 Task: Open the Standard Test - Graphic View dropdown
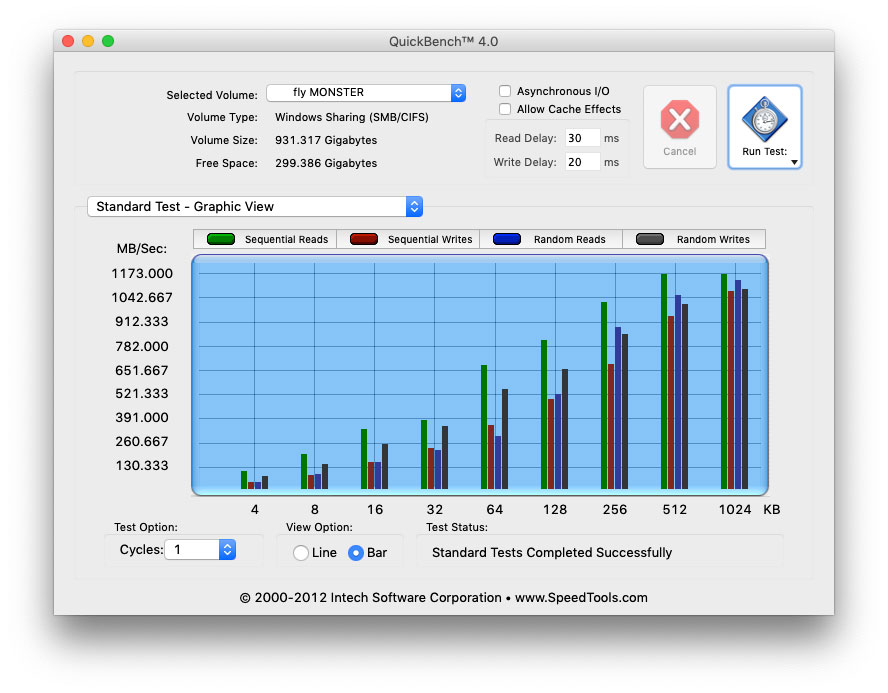point(255,207)
